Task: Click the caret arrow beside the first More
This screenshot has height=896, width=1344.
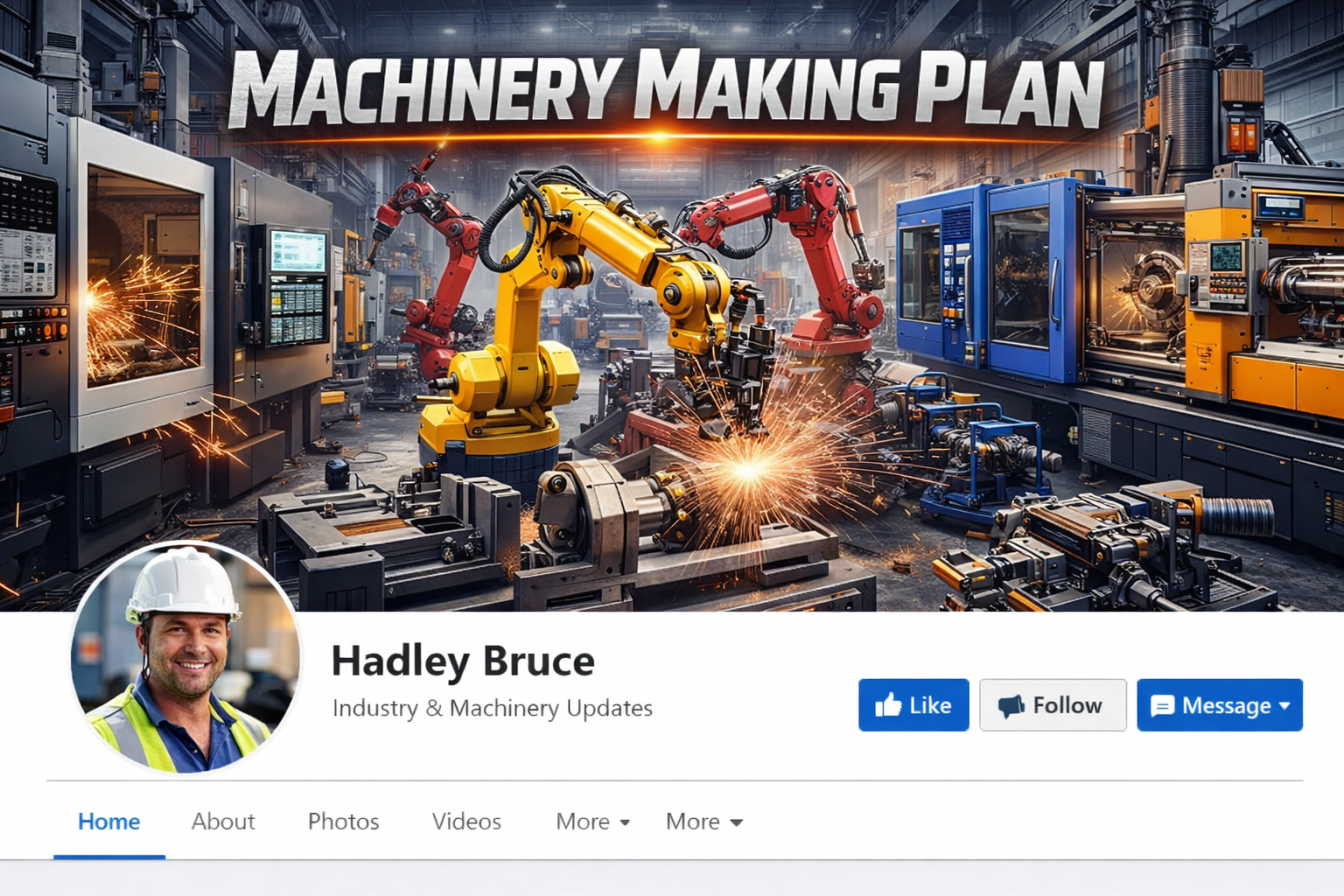Action: pos(625,822)
